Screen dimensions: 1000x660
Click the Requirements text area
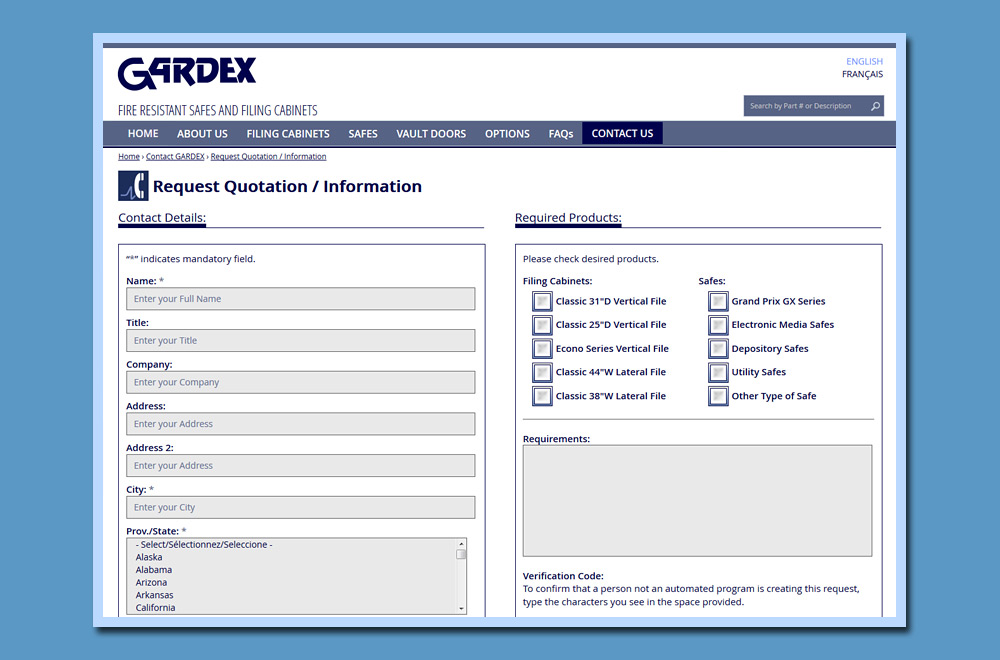click(x=697, y=501)
